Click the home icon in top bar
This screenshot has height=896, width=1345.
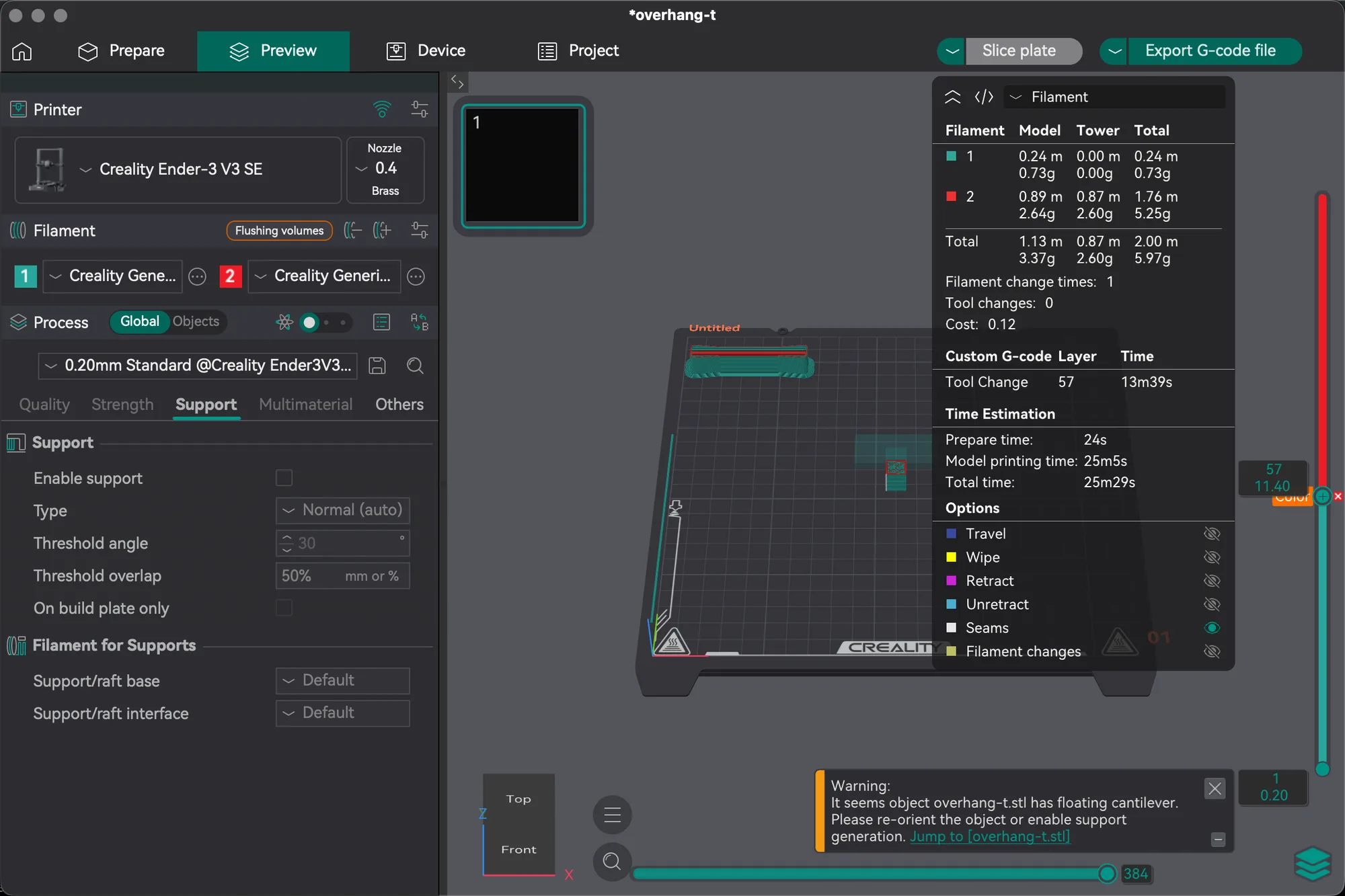click(22, 51)
